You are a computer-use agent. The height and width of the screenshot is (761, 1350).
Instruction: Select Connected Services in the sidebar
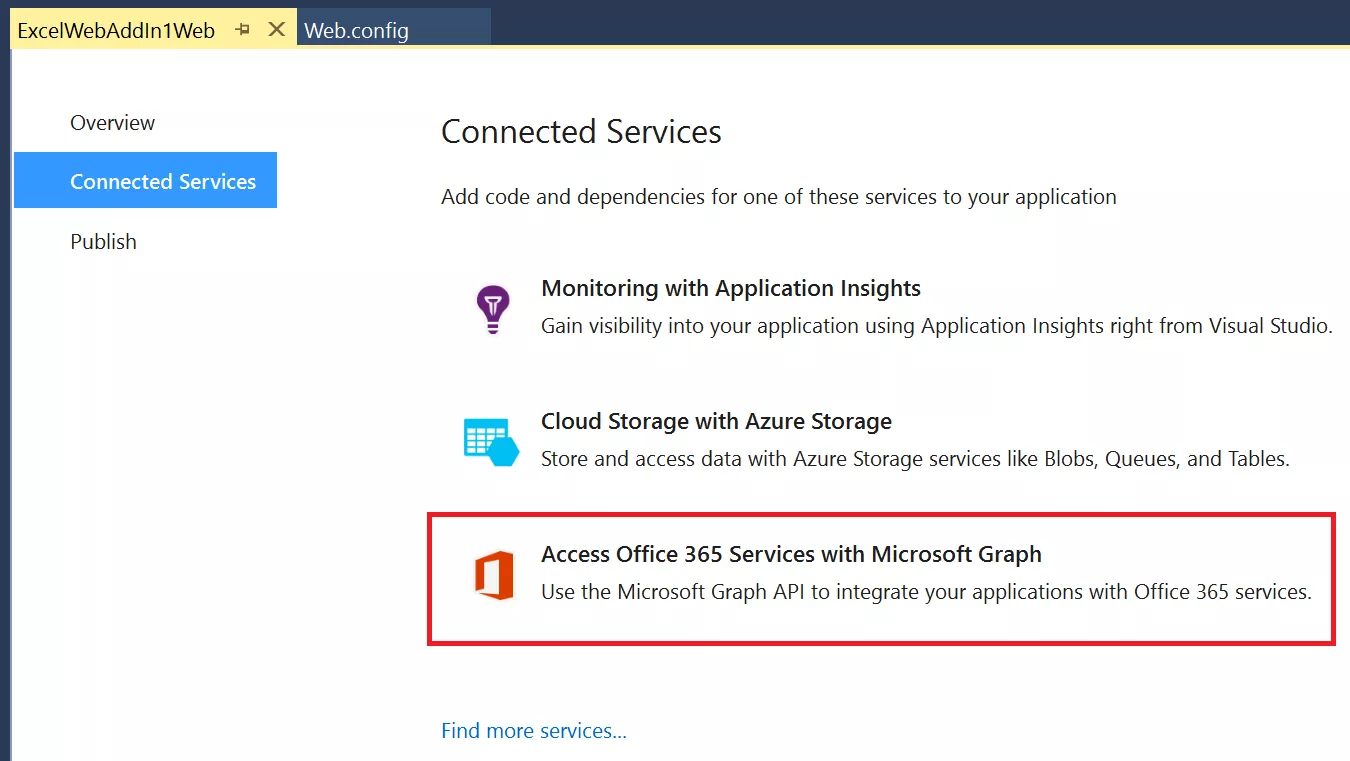[x=145, y=180]
